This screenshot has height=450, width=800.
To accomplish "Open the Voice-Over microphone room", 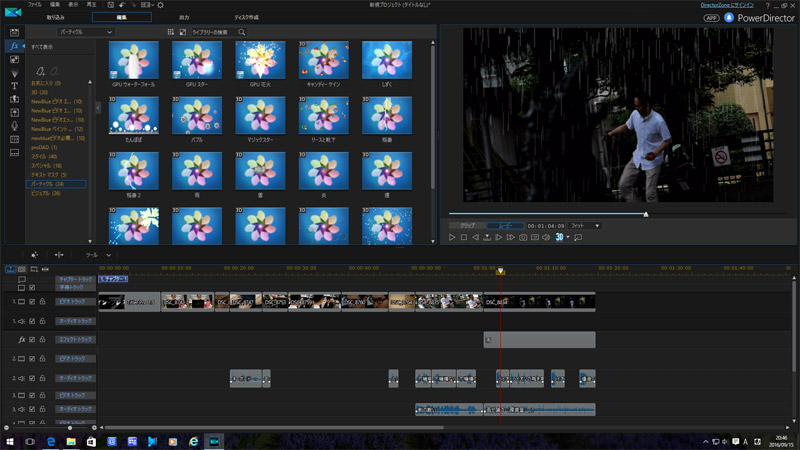I will click(x=14, y=126).
